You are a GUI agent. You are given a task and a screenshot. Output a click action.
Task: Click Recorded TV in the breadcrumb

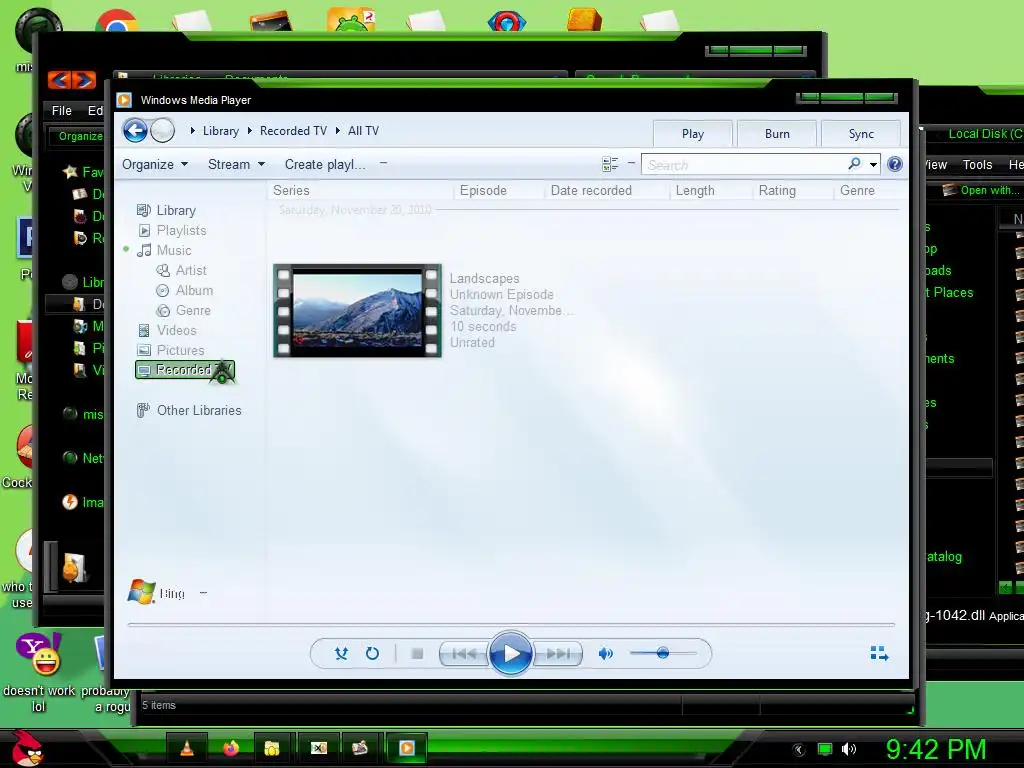(x=293, y=131)
